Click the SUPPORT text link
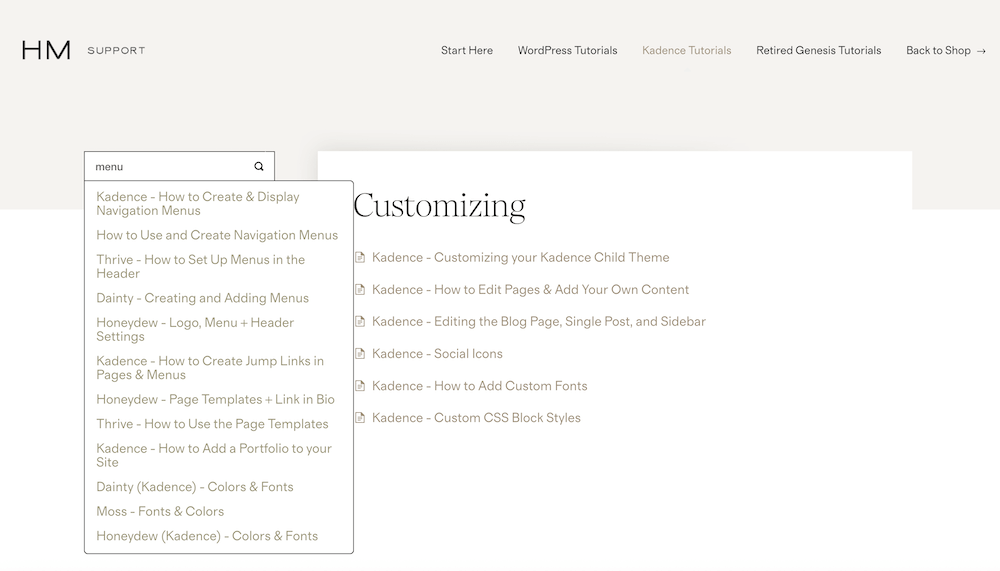Viewport: 1000px width, 571px height. (116, 50)
